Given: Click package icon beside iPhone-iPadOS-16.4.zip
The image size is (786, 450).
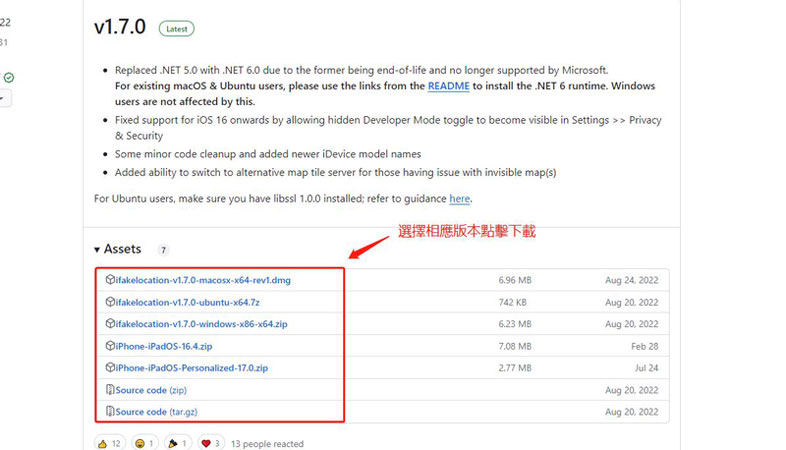Looking at the screenshot, I should (110, 346).
